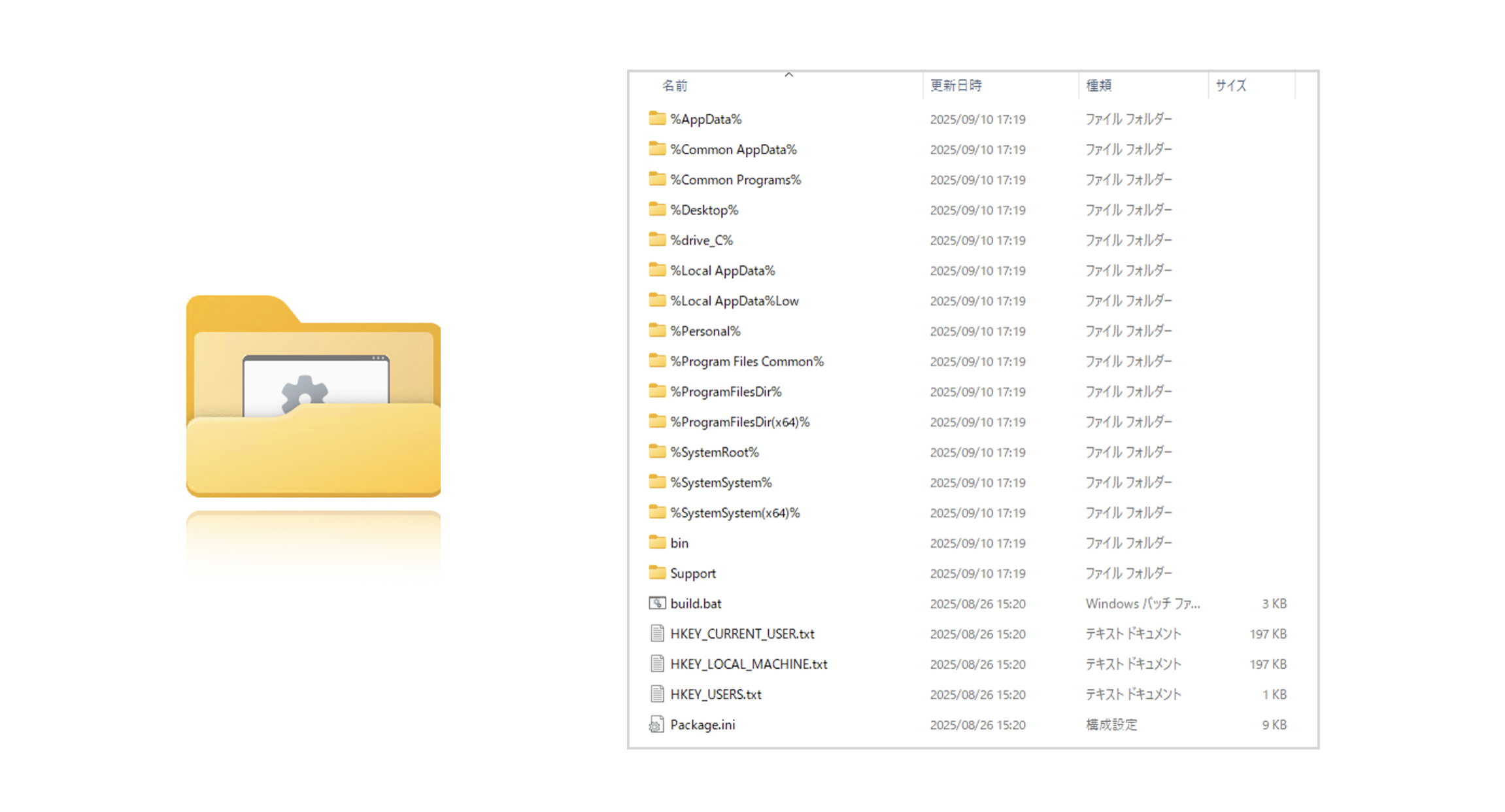This screenshot has height=812, width=1505.
Task: Open the %Local AppData% folder
Action: pos(722,270)
